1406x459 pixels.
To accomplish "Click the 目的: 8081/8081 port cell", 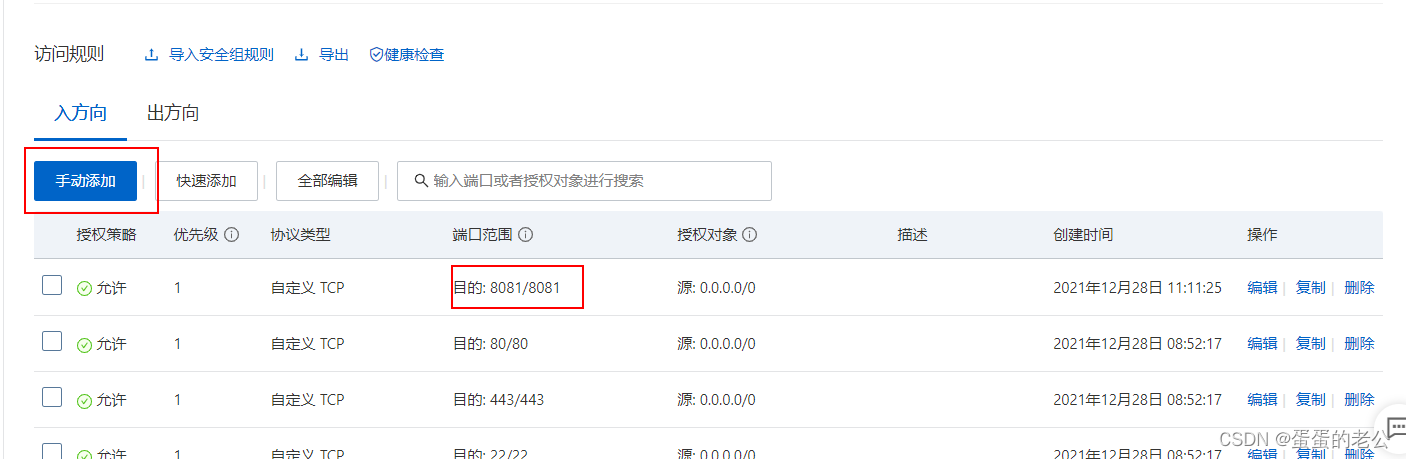I will click(x=507, y=288).
